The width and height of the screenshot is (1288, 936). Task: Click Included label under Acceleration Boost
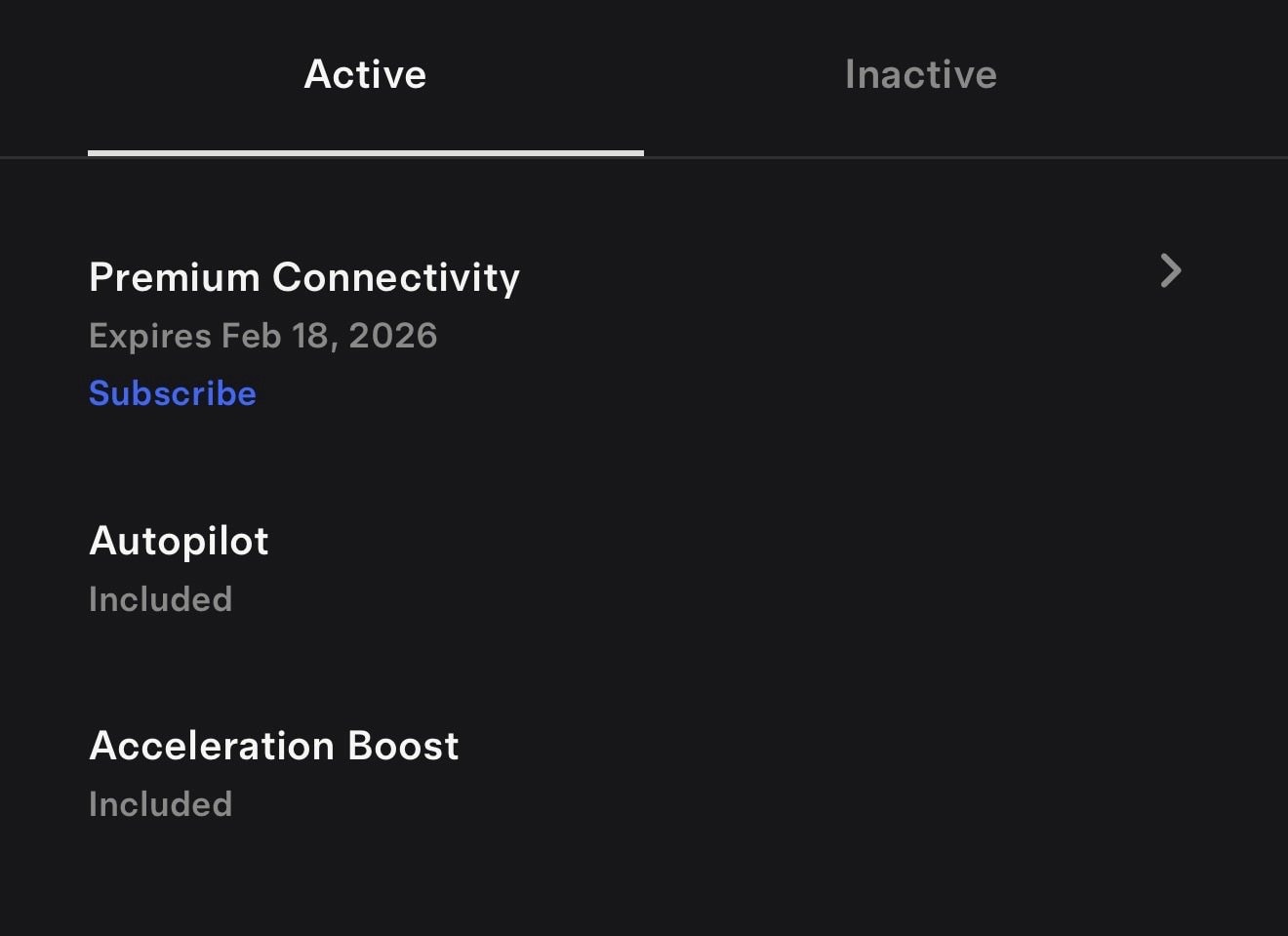160,804
